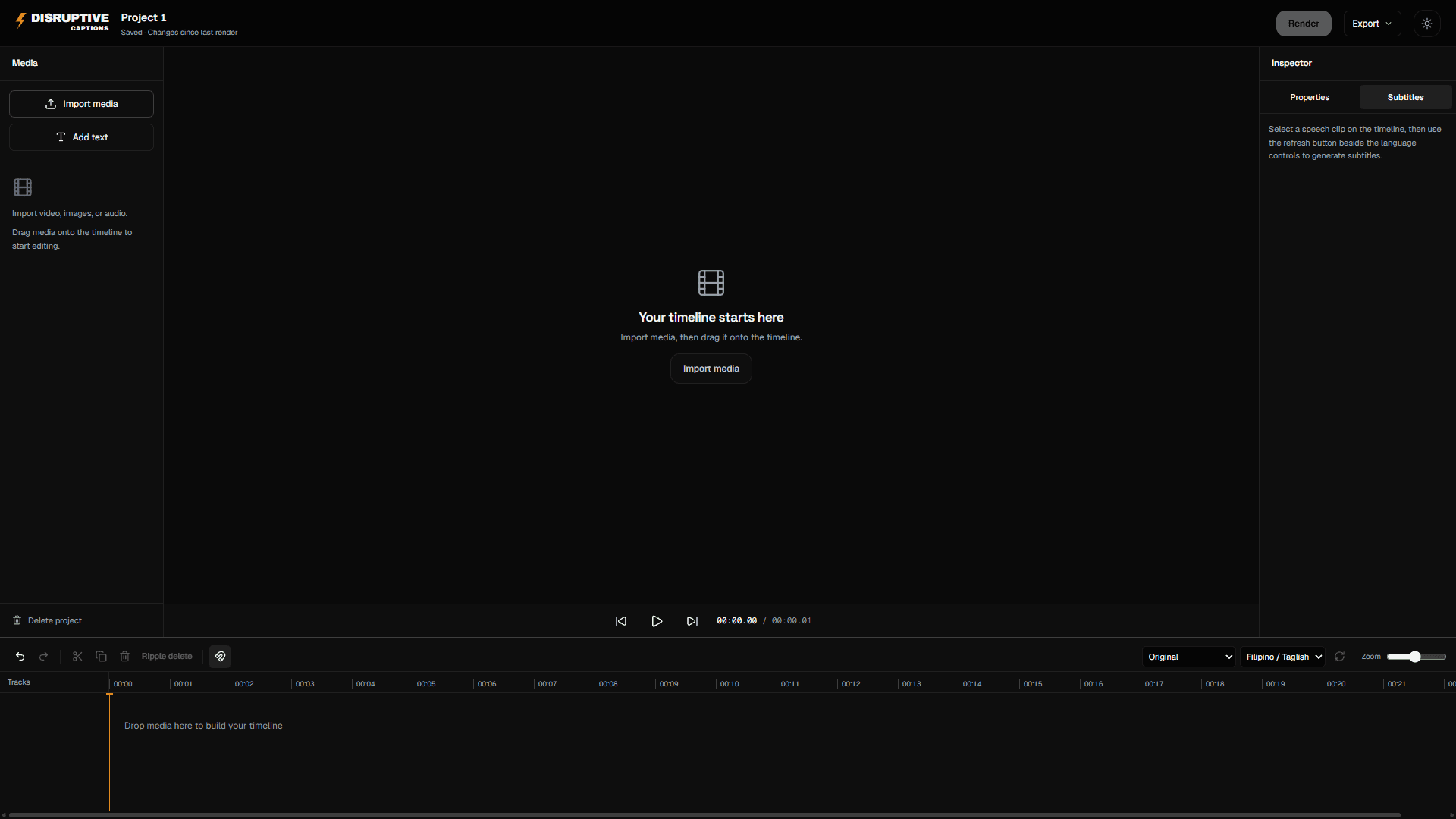1456x819 pixels.
Task: Click the film strip icon in preview area
Action: tap(711, 283)
